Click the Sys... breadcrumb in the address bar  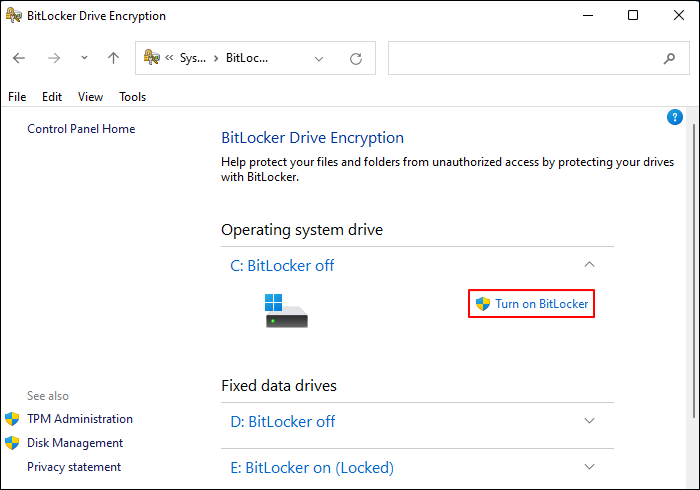[x=193, y=58]
